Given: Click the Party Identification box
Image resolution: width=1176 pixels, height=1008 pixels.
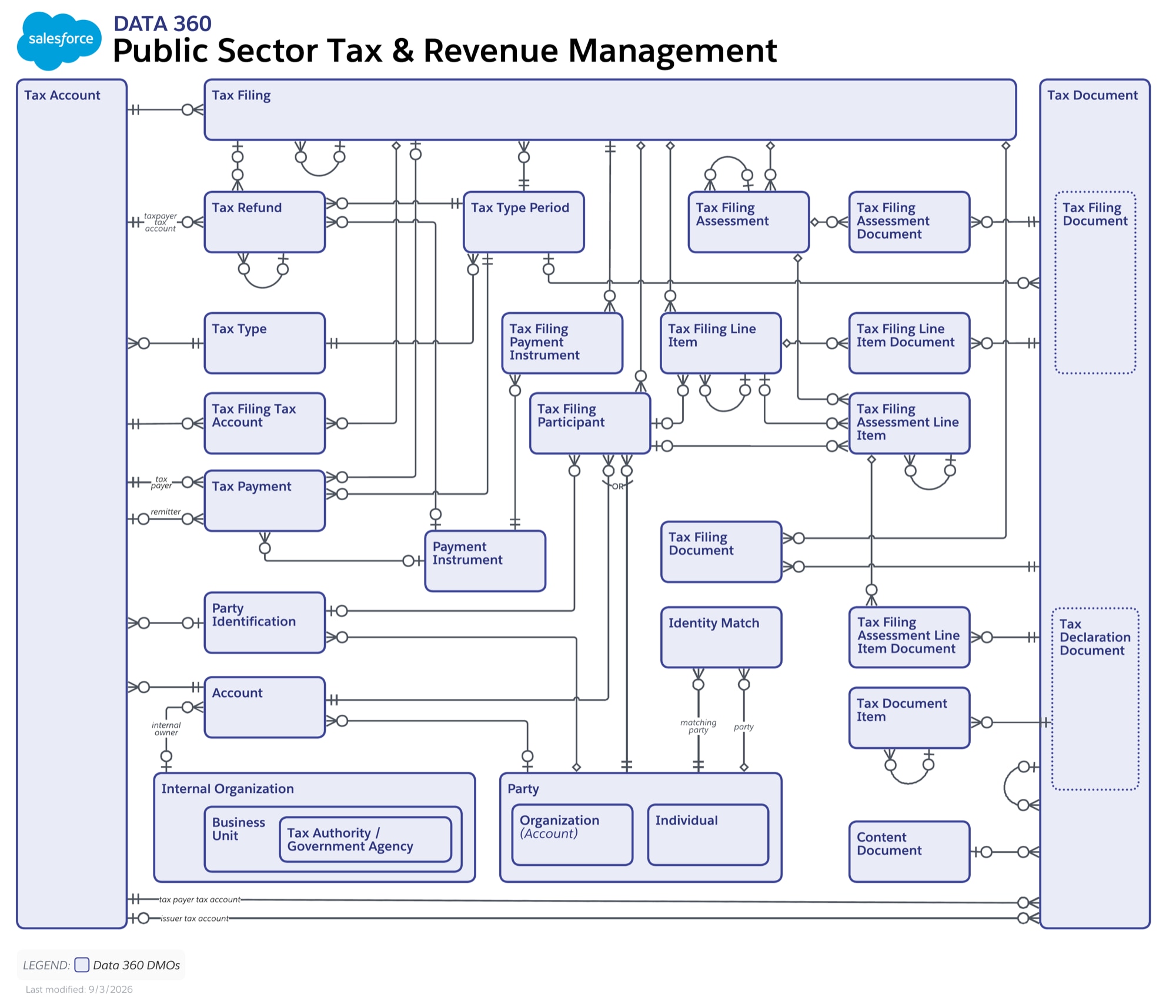Looking at the screenshot, I should (x=265, y=623).
